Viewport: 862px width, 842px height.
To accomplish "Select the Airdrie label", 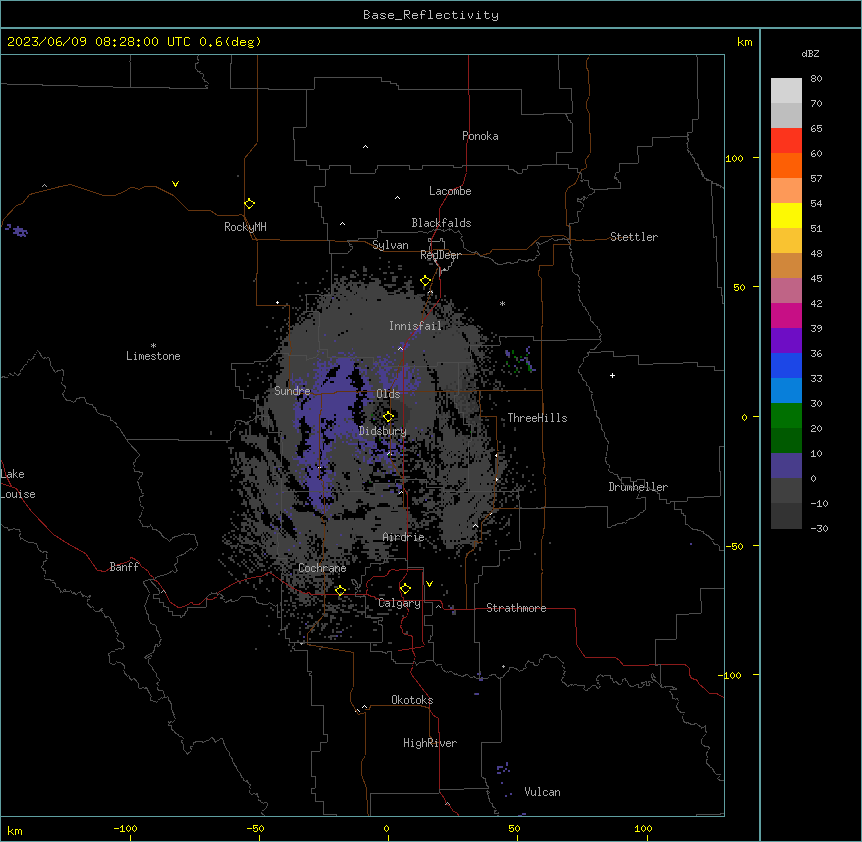I will (x=403, y=537).
